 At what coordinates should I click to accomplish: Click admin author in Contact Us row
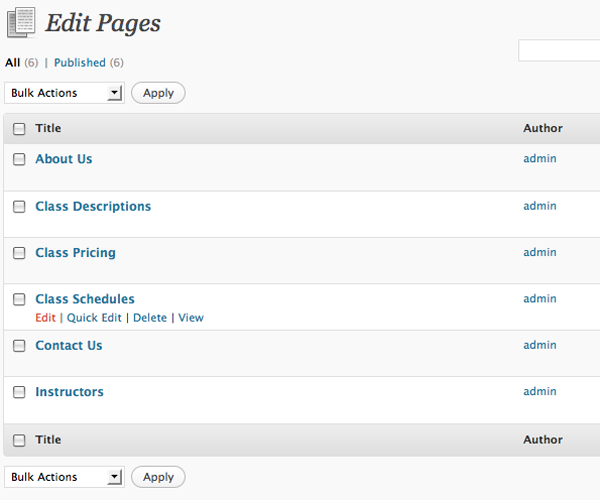point(540,345)
